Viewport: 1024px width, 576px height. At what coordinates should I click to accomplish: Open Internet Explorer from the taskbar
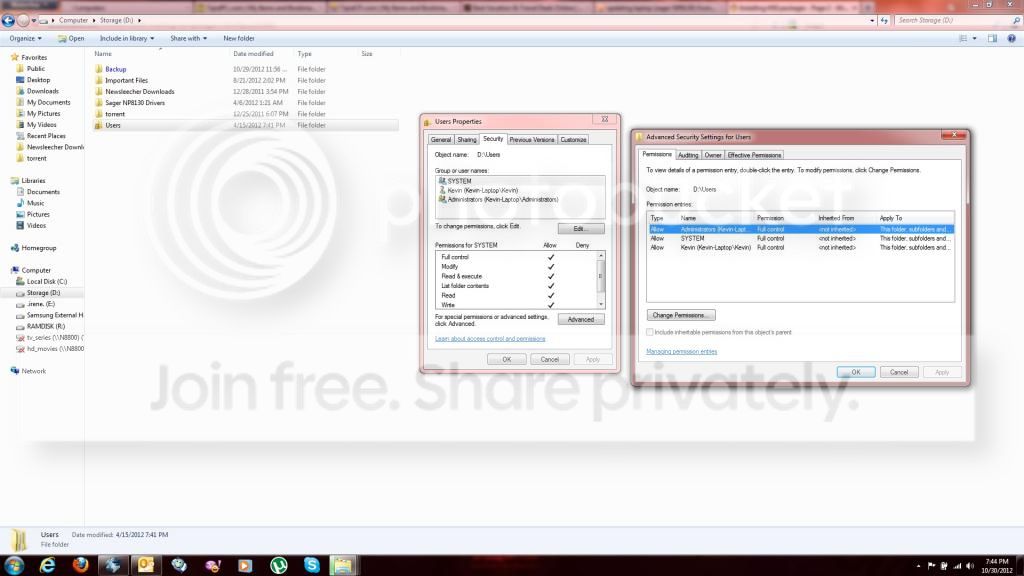(x=47, y=565)
